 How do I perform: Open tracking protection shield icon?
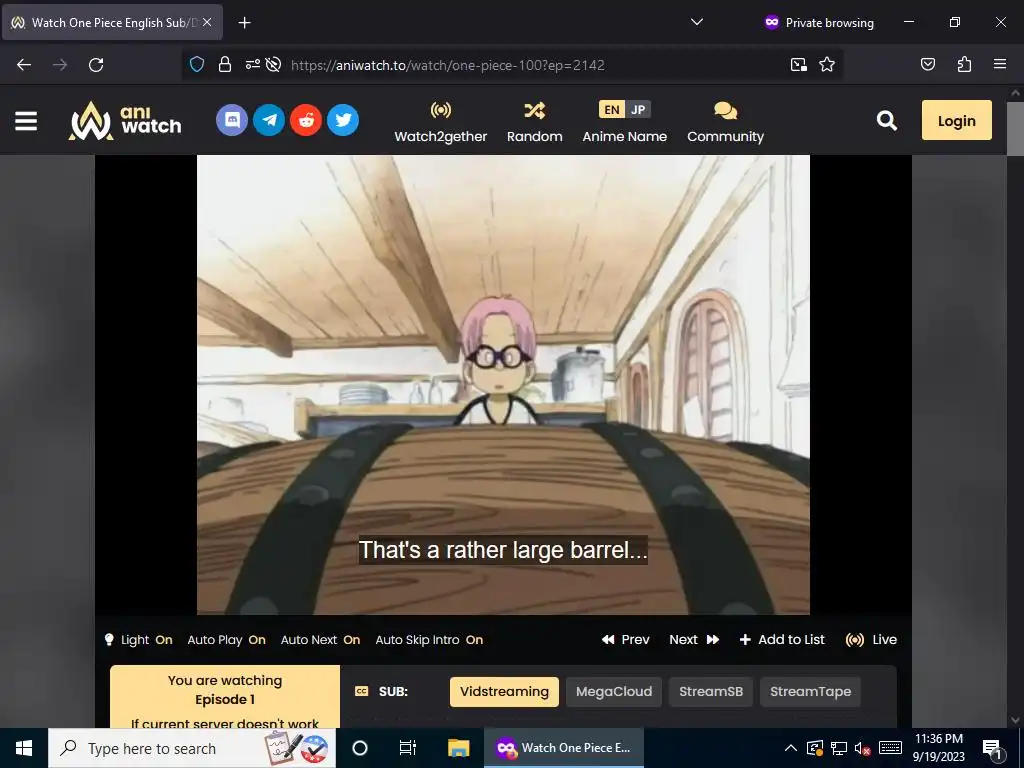pyautogui.click(x=197, y=65)
